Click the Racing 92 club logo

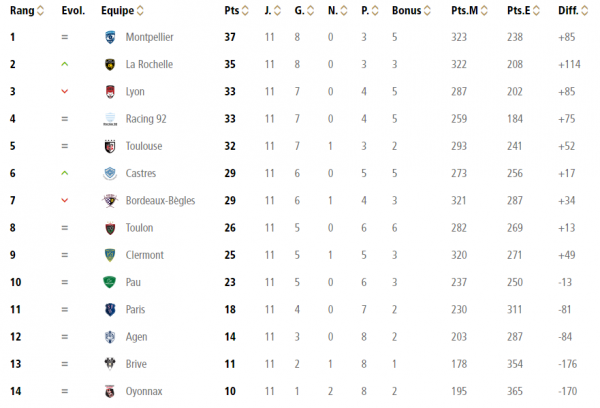coord(110,119)
